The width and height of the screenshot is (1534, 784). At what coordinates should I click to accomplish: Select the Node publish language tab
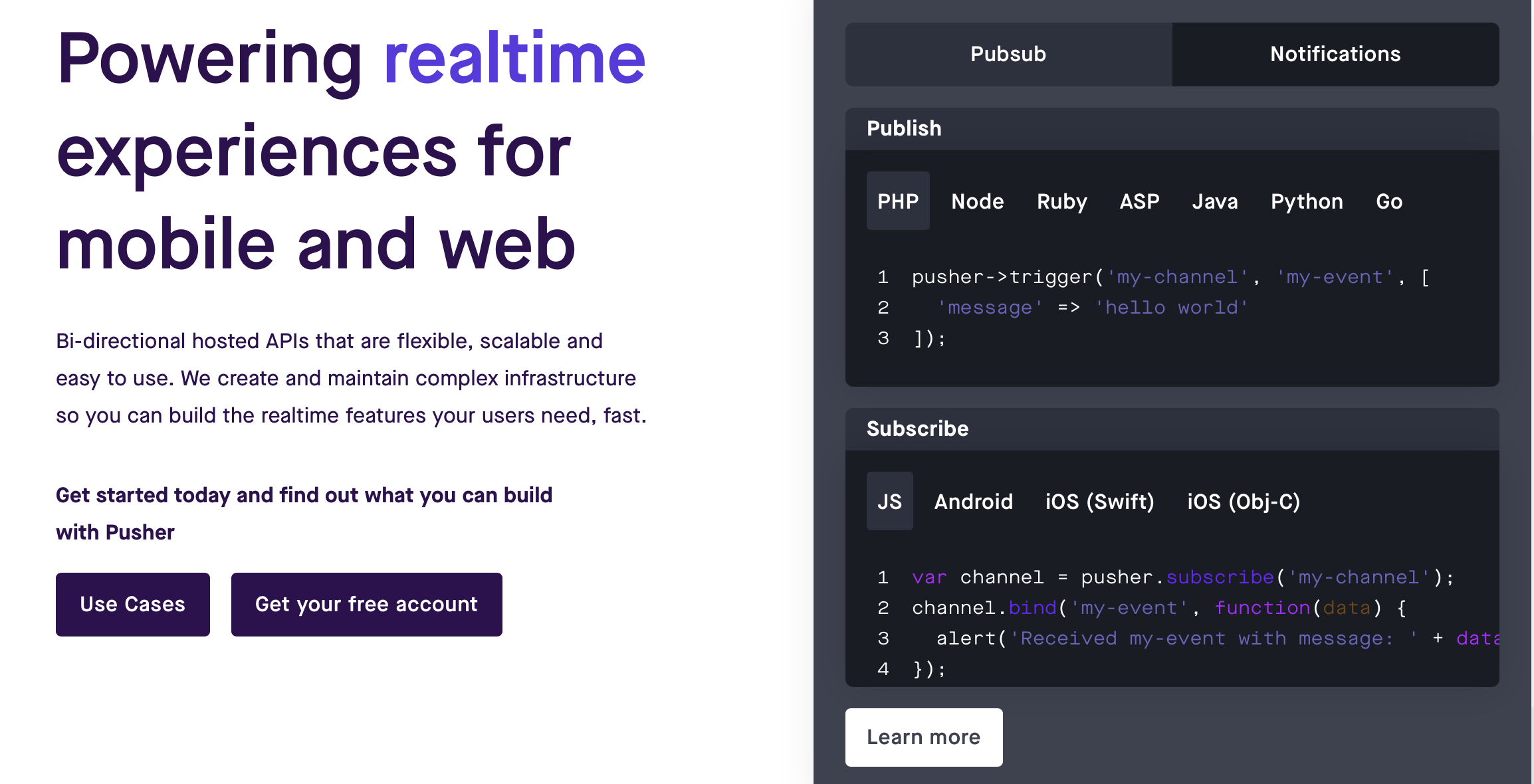coord(977,201)
